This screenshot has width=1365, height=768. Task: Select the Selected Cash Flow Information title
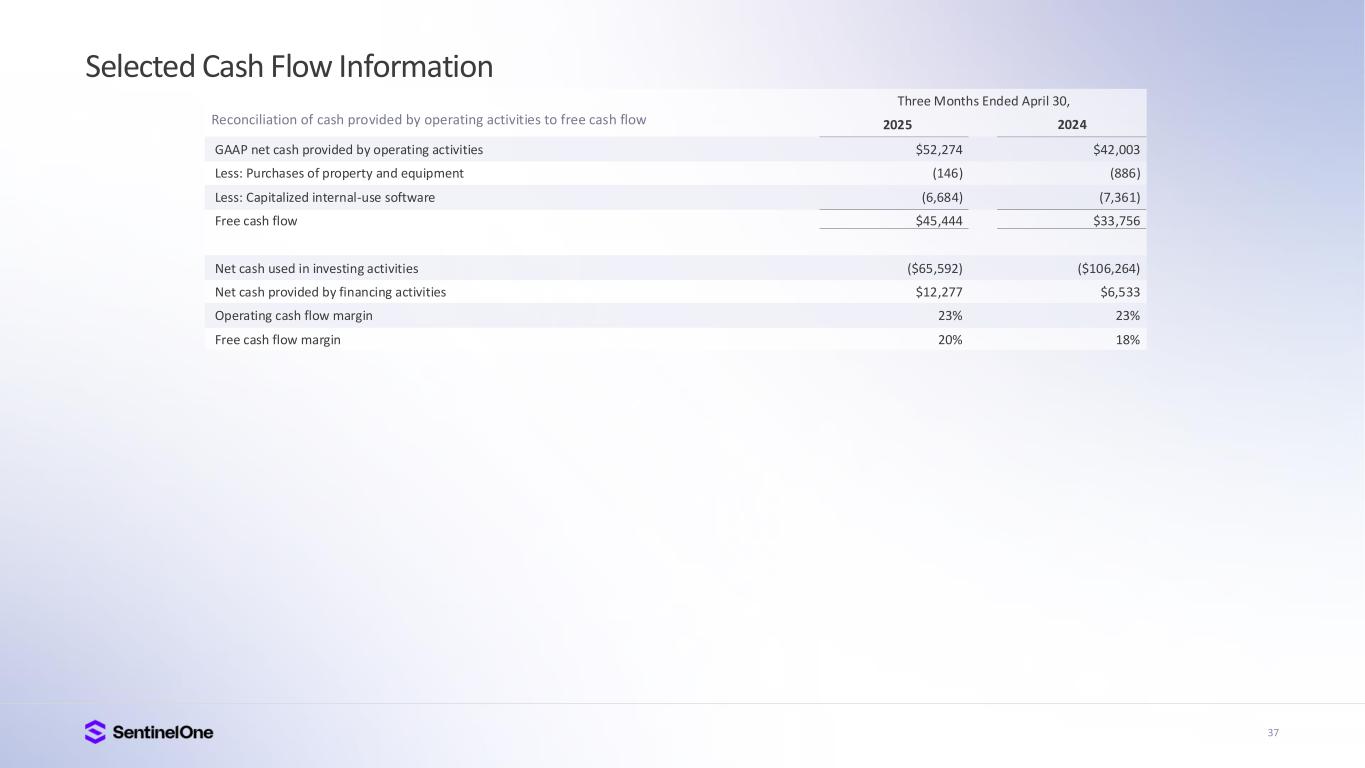click(289, 67)
